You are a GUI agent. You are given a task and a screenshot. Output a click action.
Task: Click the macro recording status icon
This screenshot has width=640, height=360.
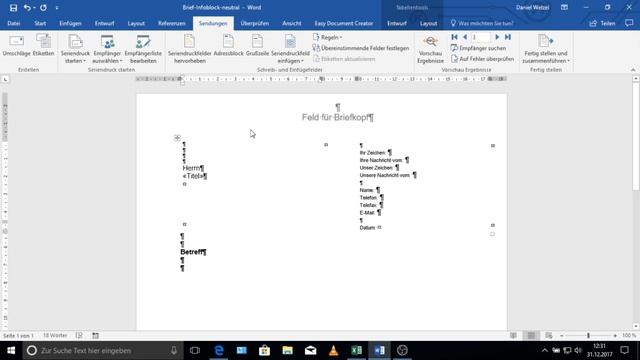pyautogui.click(x=96, y=336)
